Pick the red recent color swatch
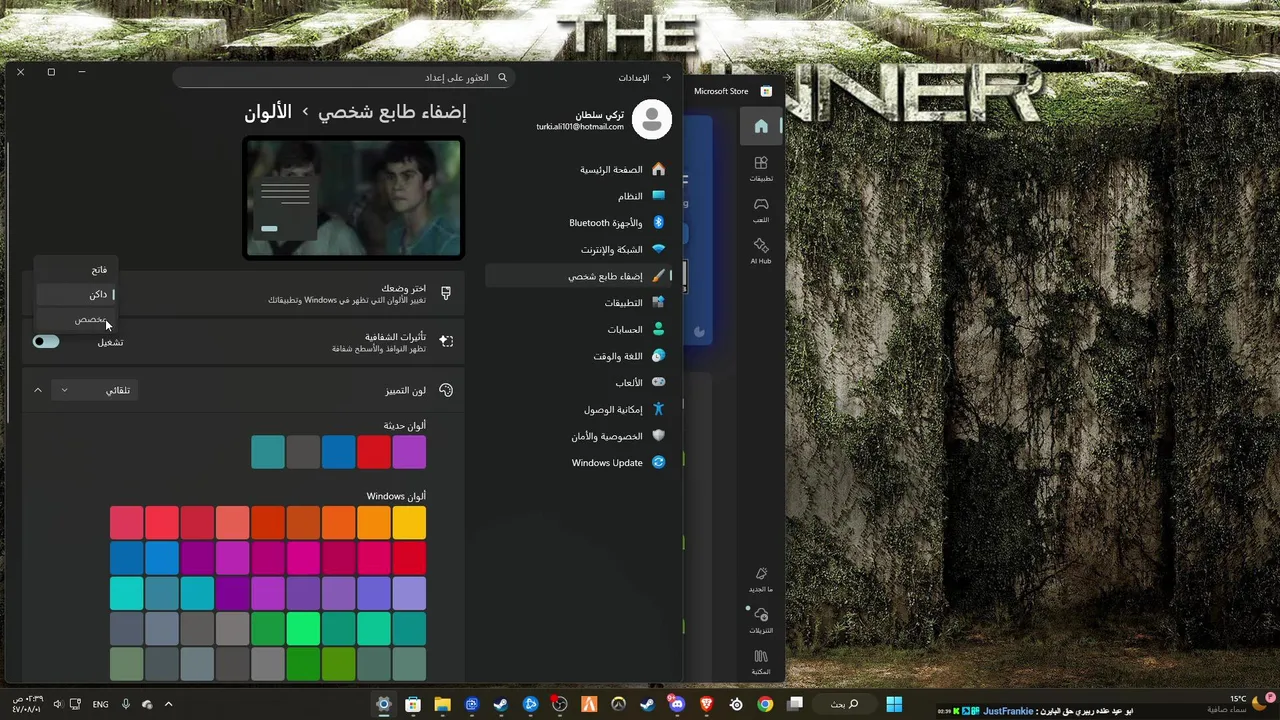Image resolution: width=1280 pixels, height=720 pixels. (x=374, y=452)
